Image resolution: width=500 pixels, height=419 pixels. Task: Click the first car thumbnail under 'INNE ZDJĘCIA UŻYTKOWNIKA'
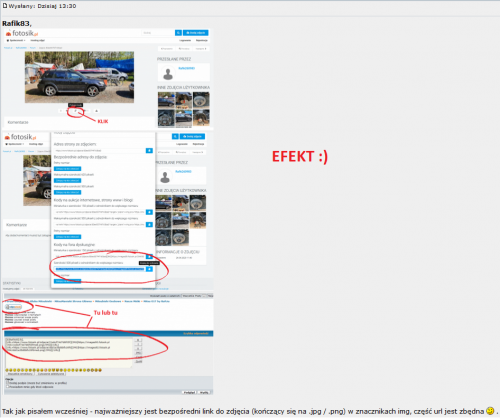166,100
